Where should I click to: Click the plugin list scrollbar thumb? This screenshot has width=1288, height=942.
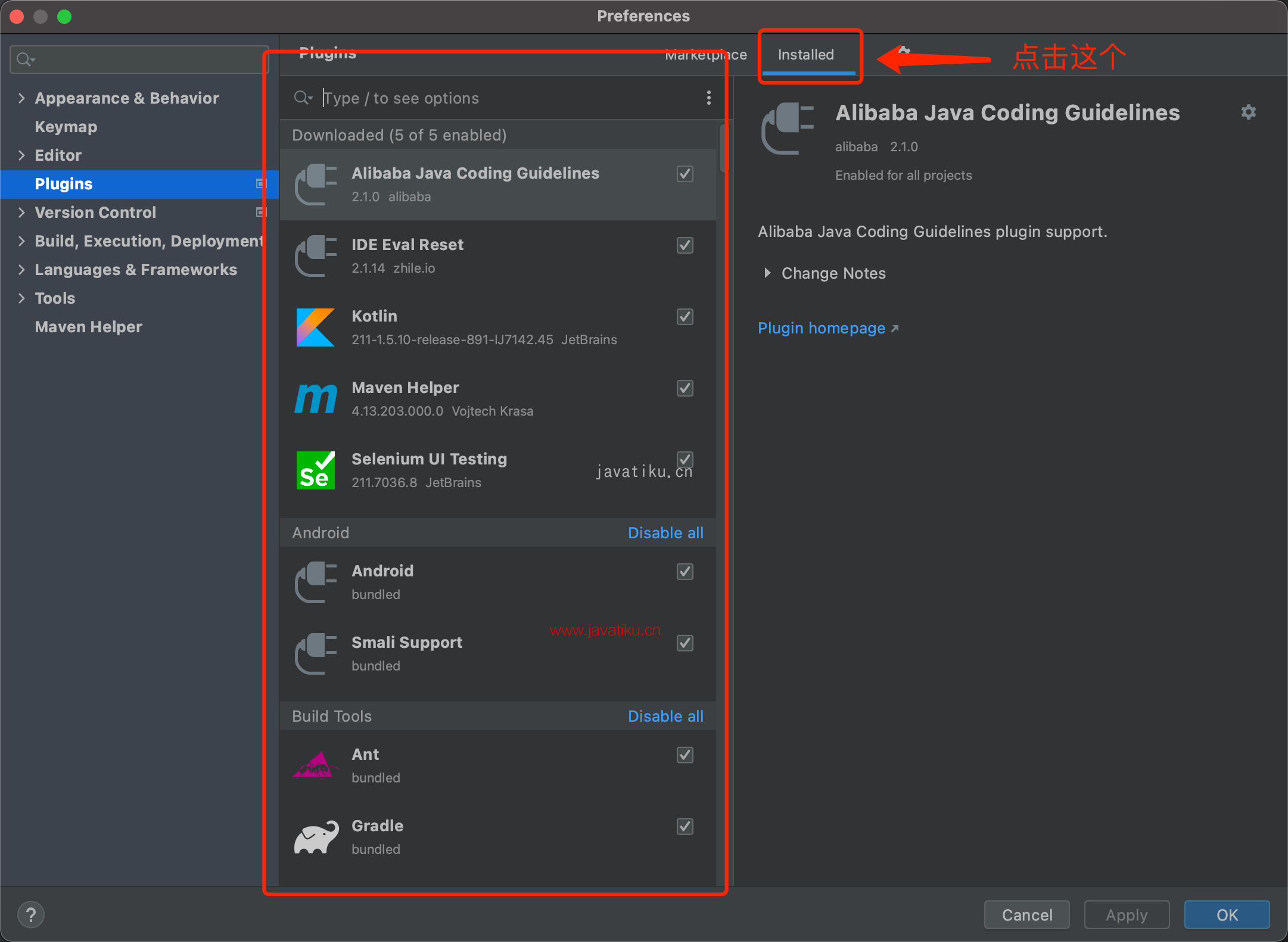[723, 148]
